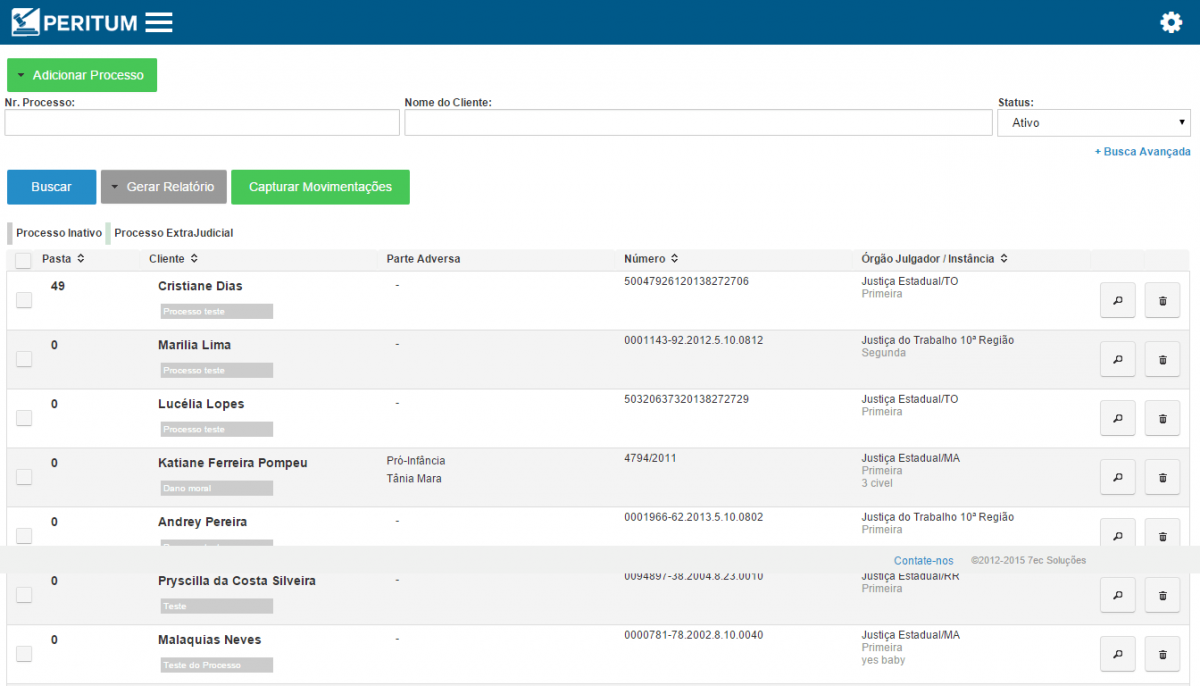
Task: View Katiane Ferreira Pompeu process details
Action: pyautogui.click(x=1117, y=477)
